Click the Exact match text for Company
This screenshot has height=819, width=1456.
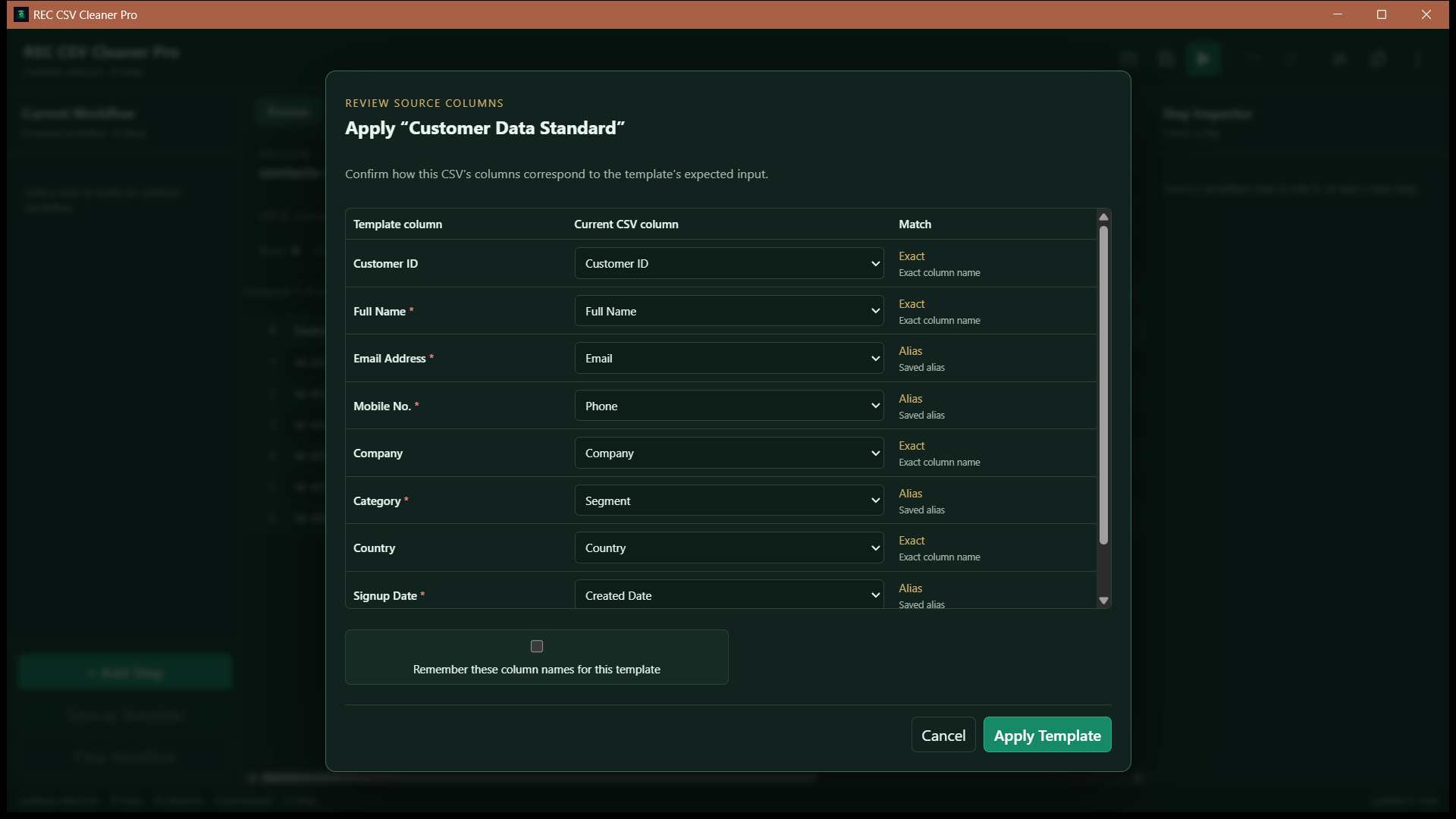point(912,445)
